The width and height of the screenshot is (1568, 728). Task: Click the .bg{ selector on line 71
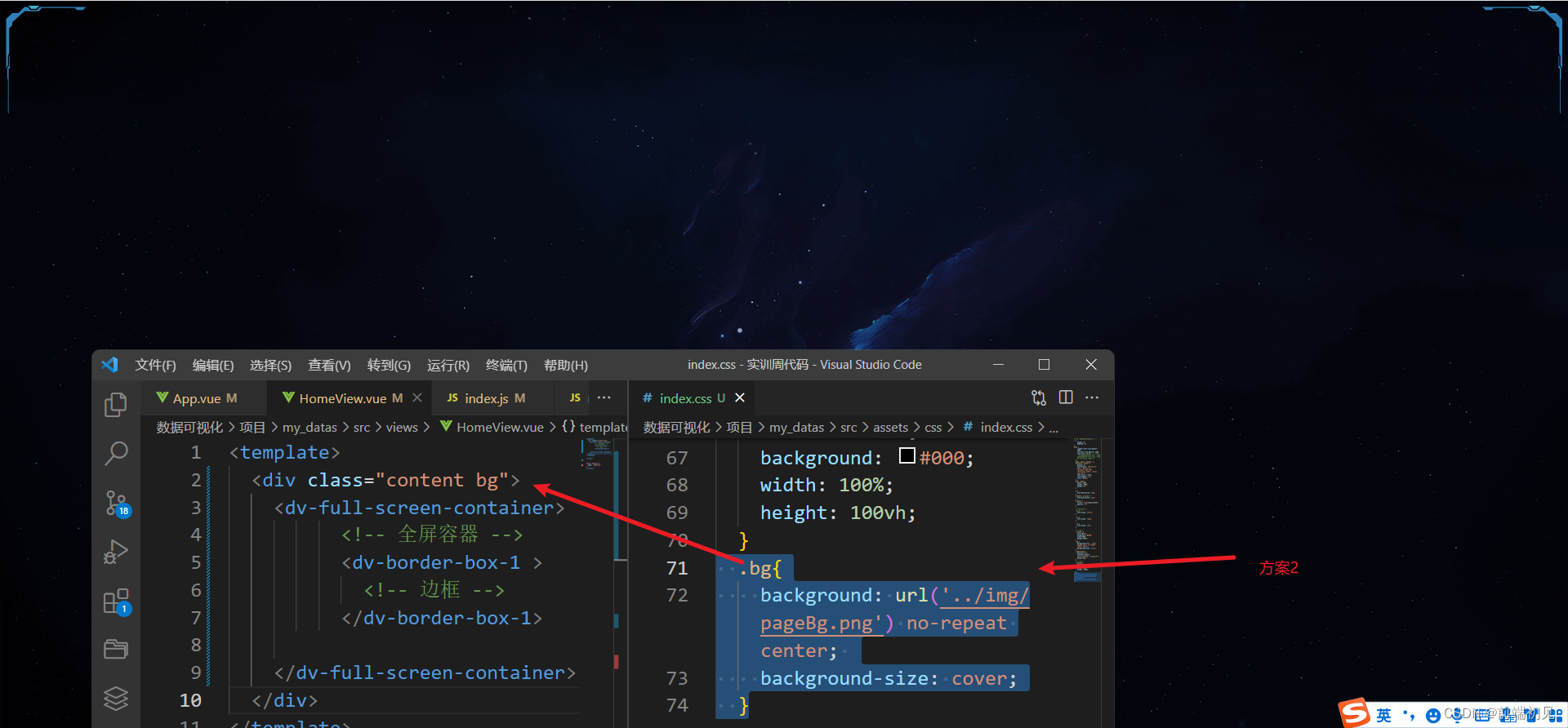760,568
